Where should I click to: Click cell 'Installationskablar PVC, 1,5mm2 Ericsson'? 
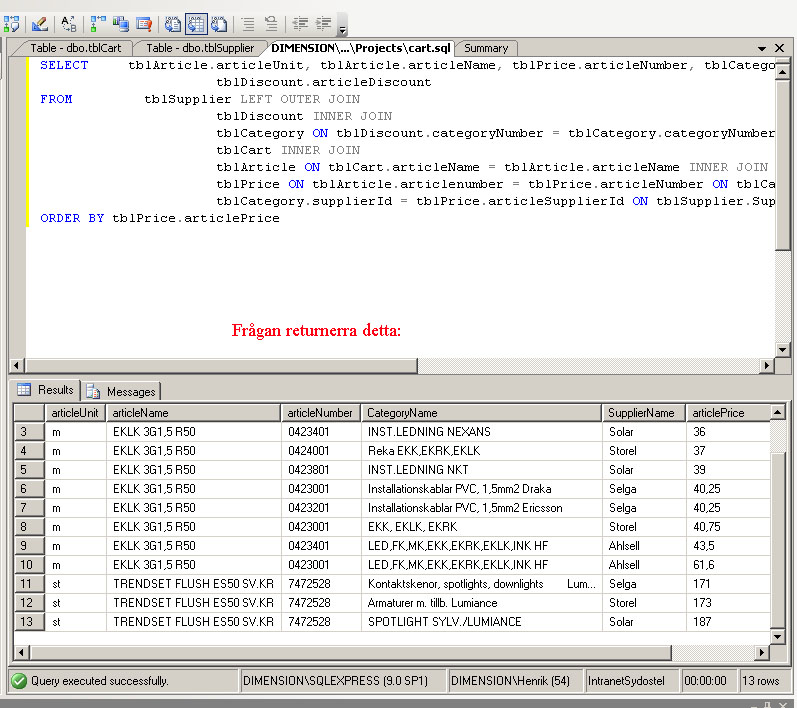coord(481,508)
